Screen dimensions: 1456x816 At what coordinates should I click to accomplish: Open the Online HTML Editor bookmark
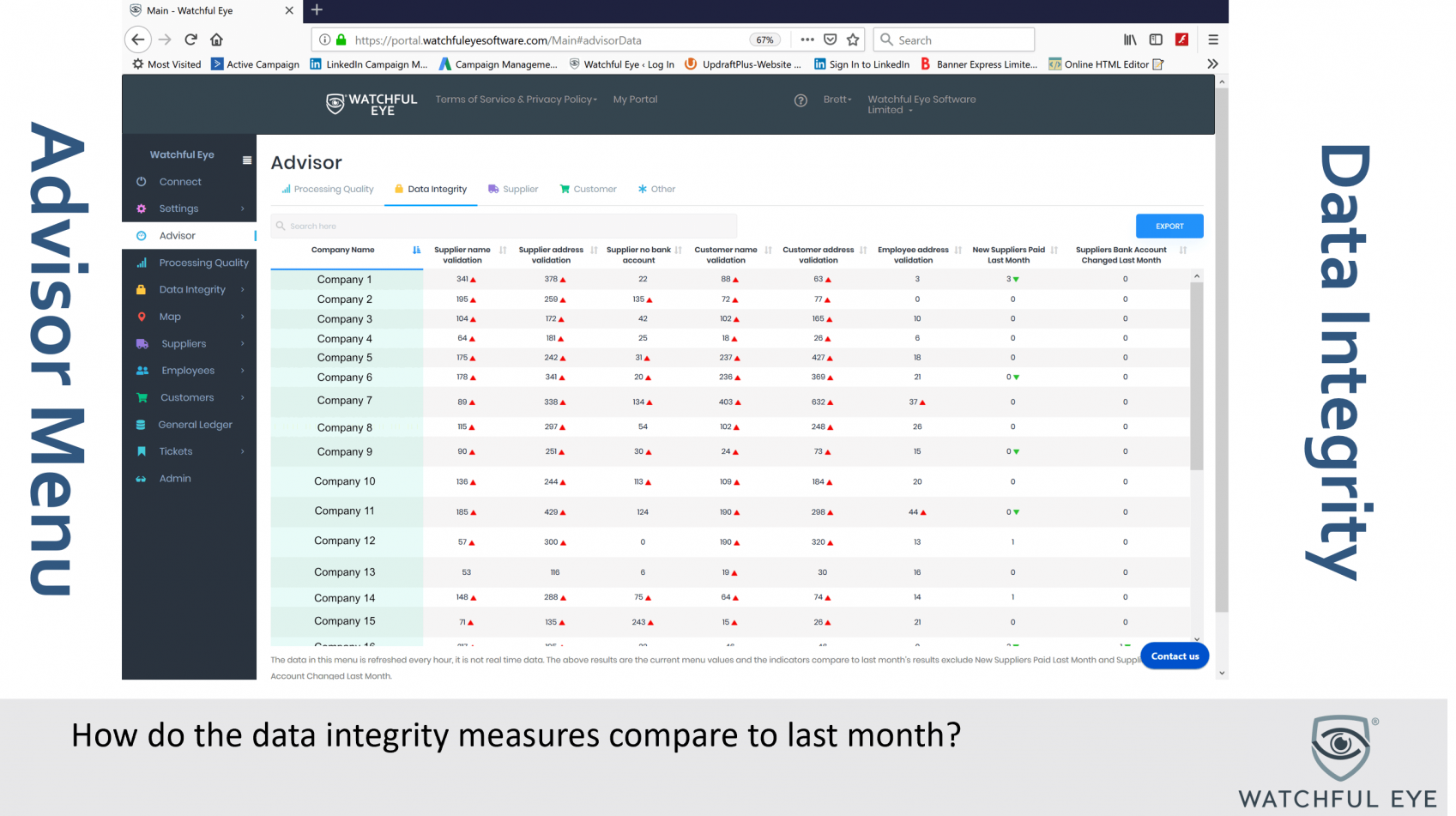tap(1106, 64)
